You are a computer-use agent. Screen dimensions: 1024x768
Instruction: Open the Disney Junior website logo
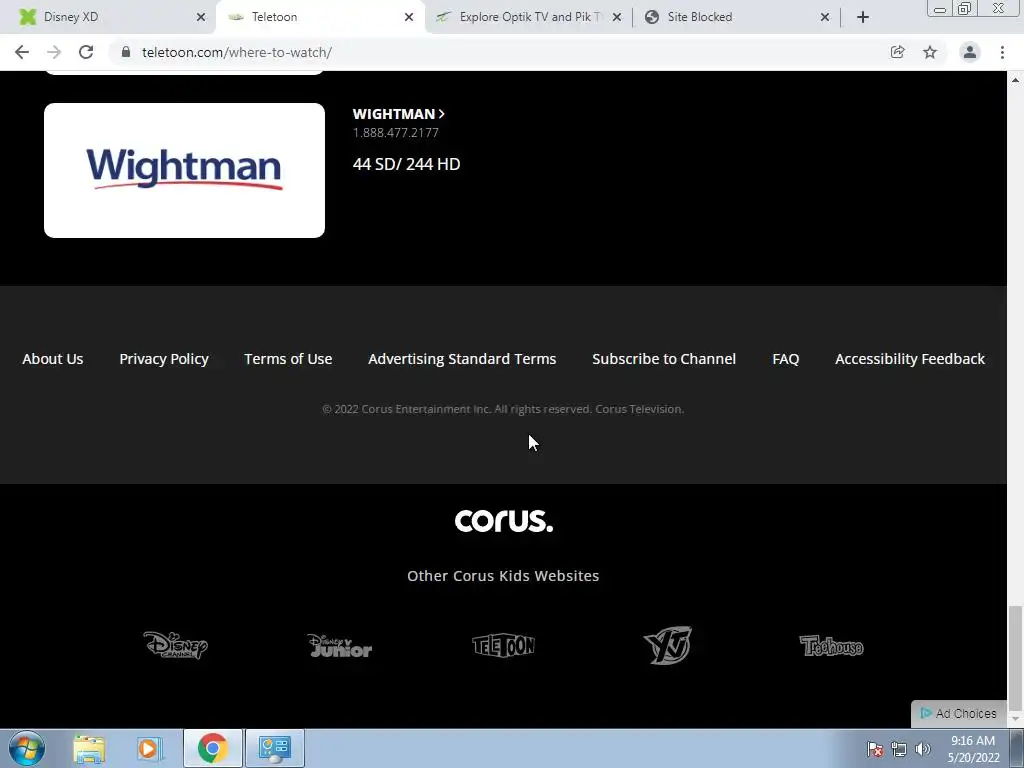click(x=340, y=645)
